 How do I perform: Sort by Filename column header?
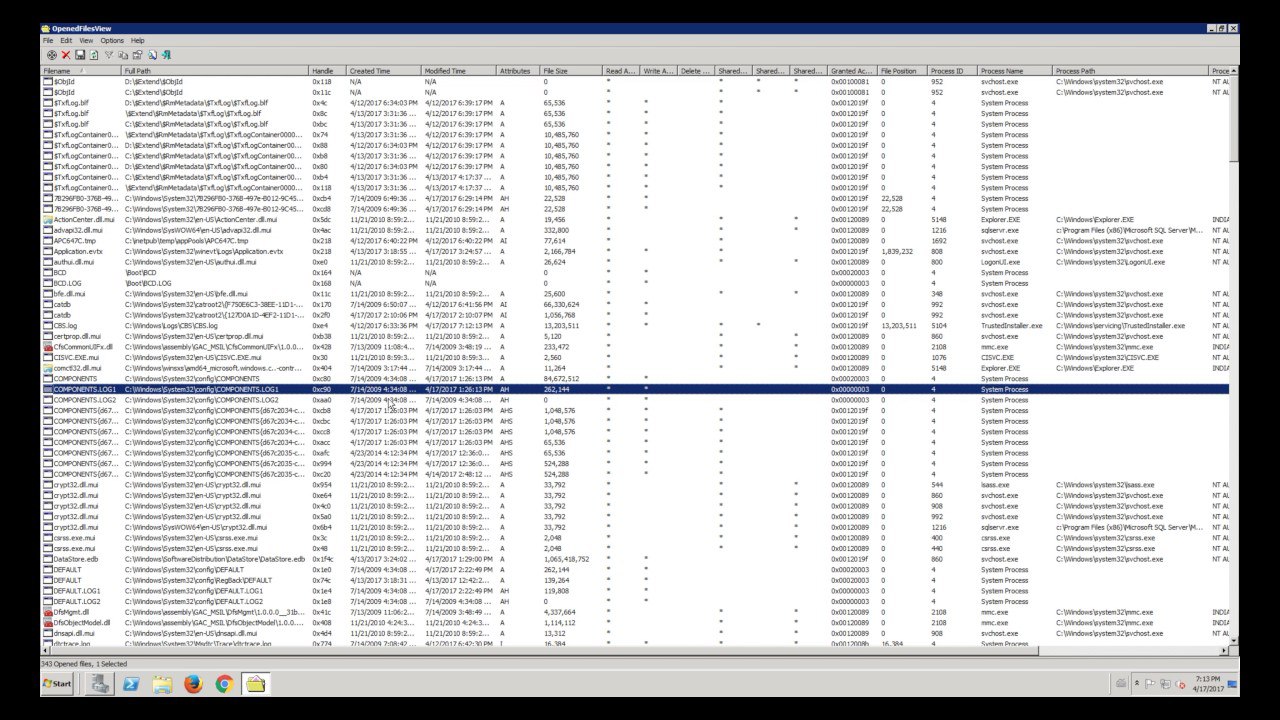[81, 71]
